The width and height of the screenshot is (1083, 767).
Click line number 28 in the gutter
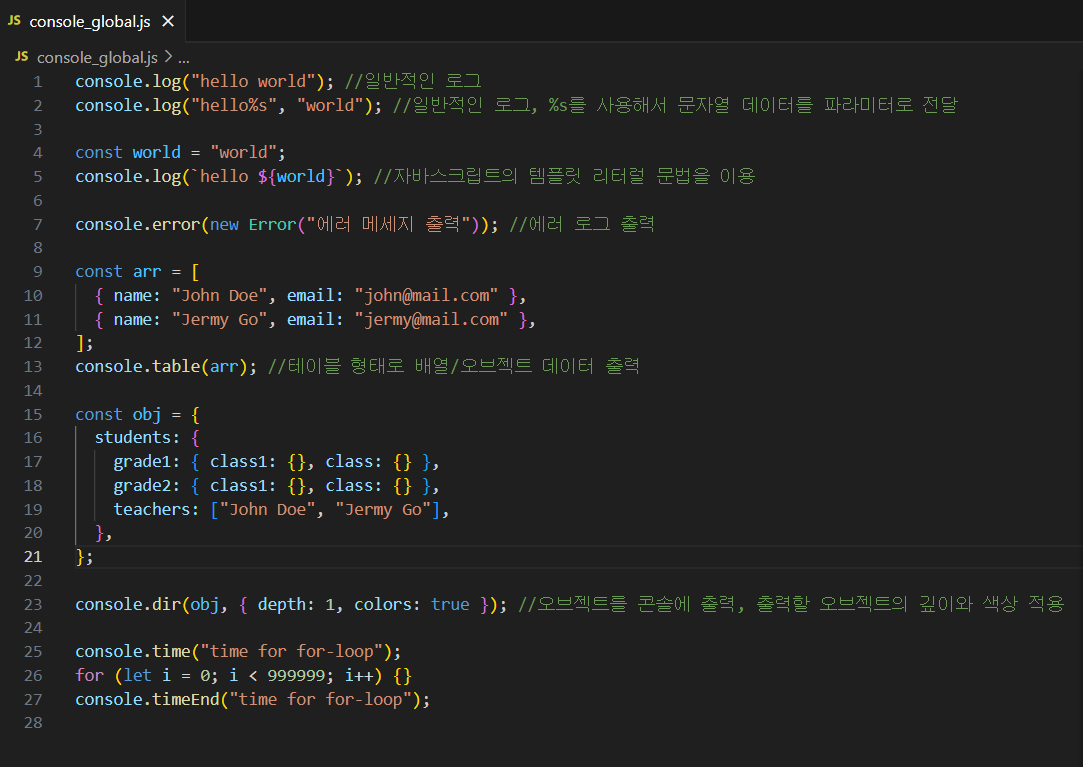point(33,723)
